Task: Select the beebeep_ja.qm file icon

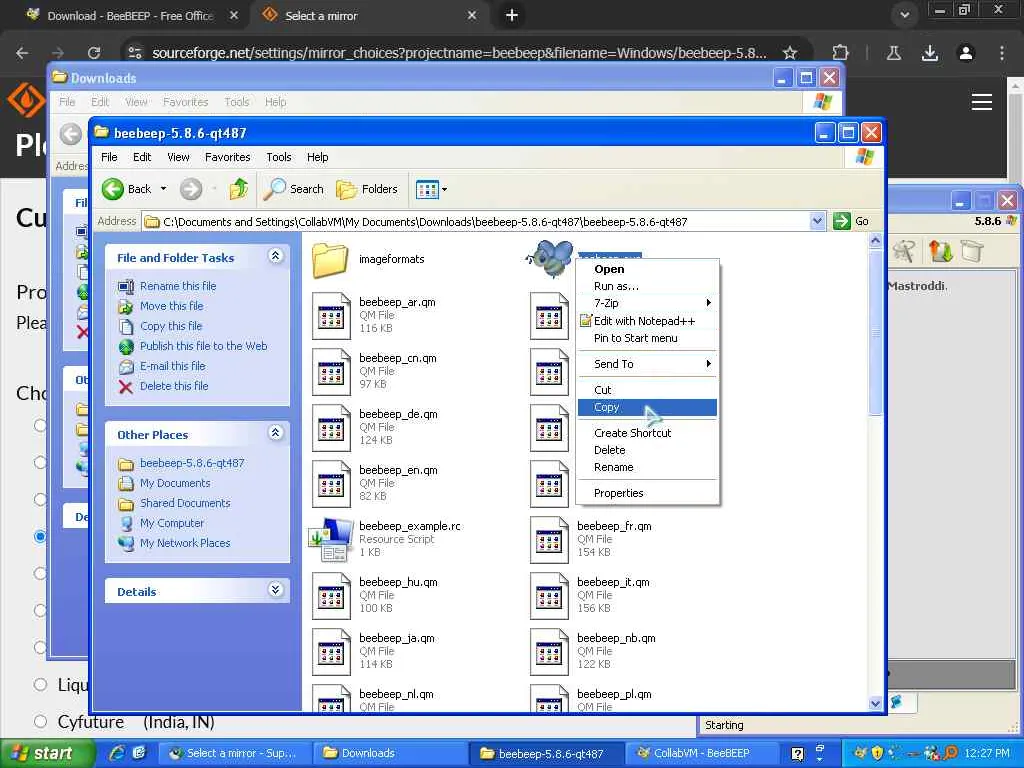Action: click(331, 652)
